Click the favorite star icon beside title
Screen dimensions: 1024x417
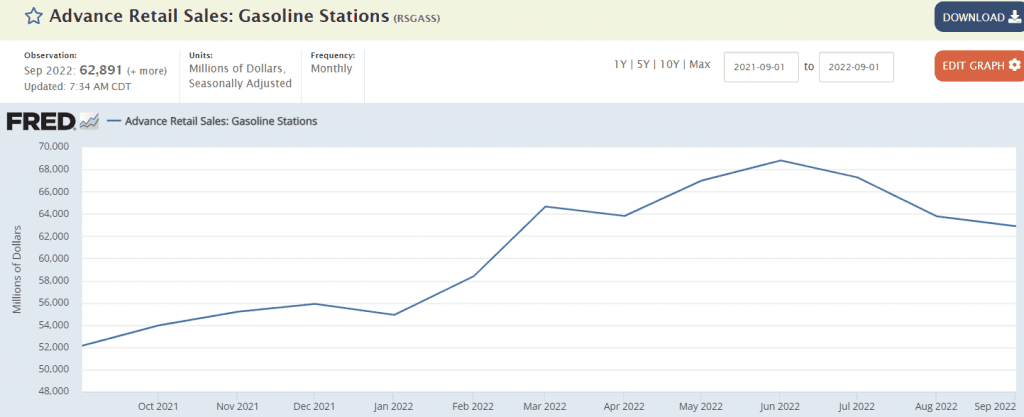pos(33,17)
